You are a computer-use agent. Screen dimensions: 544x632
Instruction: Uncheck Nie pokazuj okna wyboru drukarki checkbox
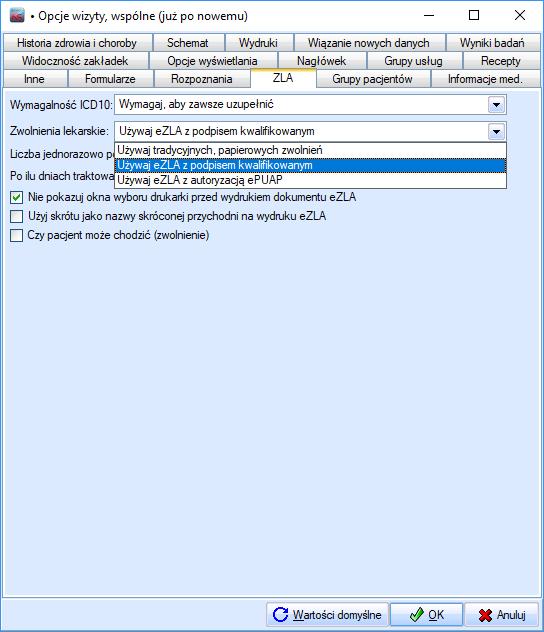(x=17, y=198)
